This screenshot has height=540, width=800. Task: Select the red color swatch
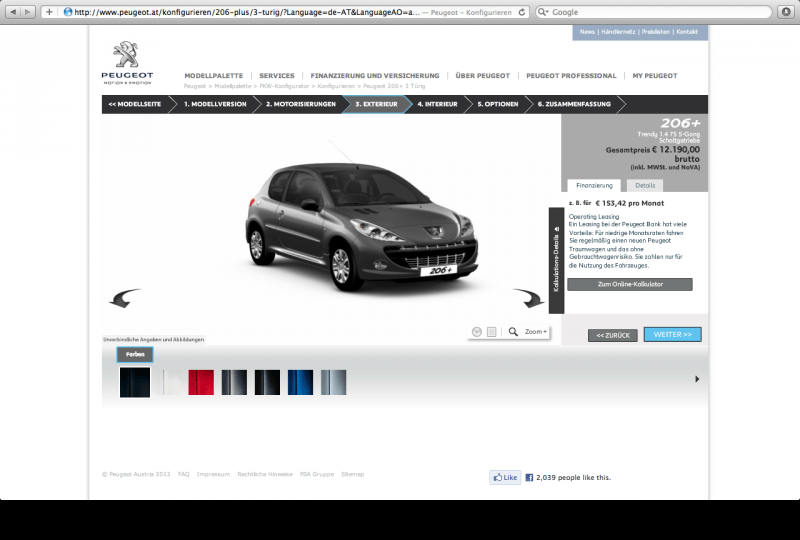click(x=201, y=382)
